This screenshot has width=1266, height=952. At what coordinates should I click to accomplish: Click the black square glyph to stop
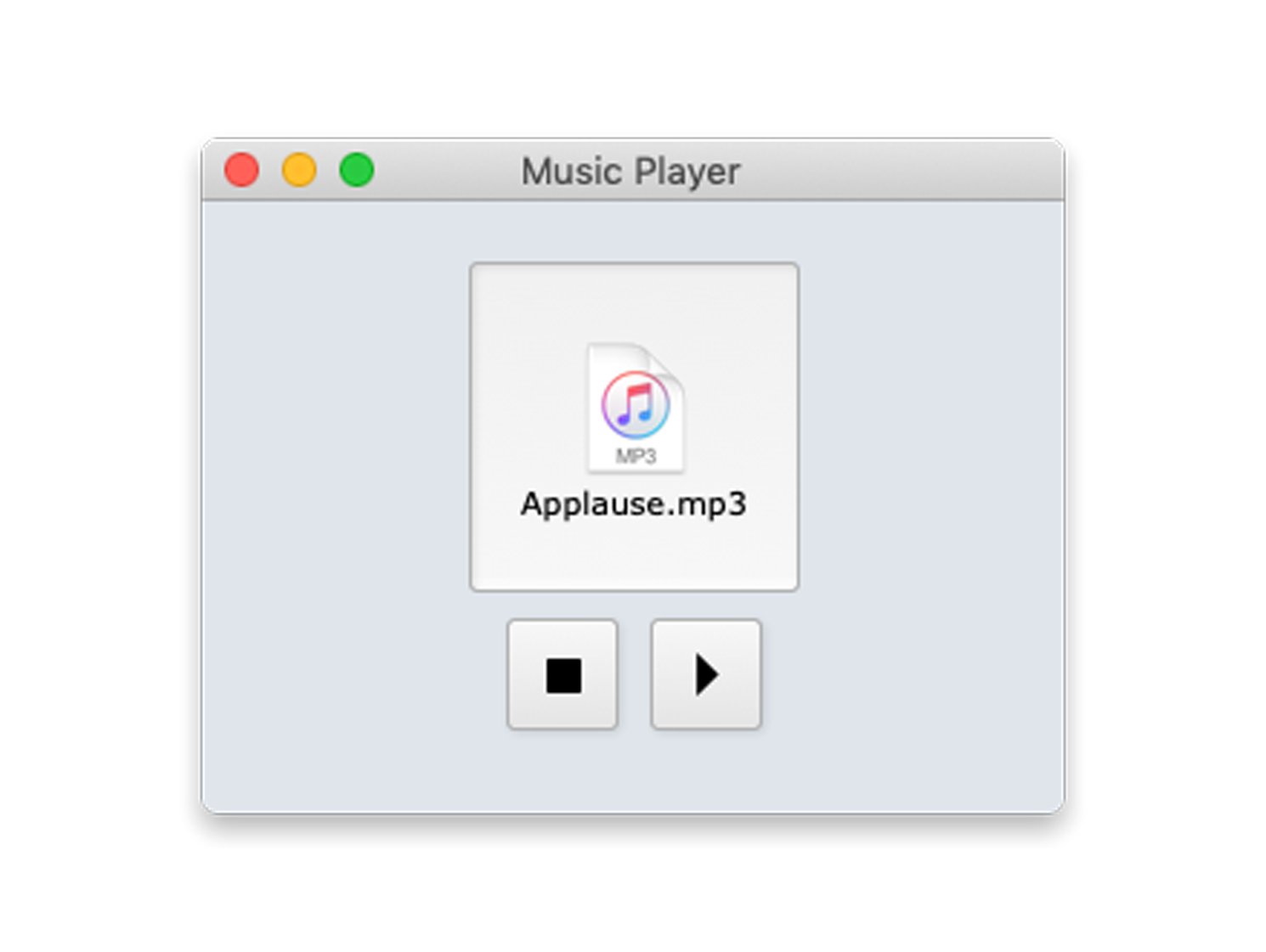[x=564, y=676]
